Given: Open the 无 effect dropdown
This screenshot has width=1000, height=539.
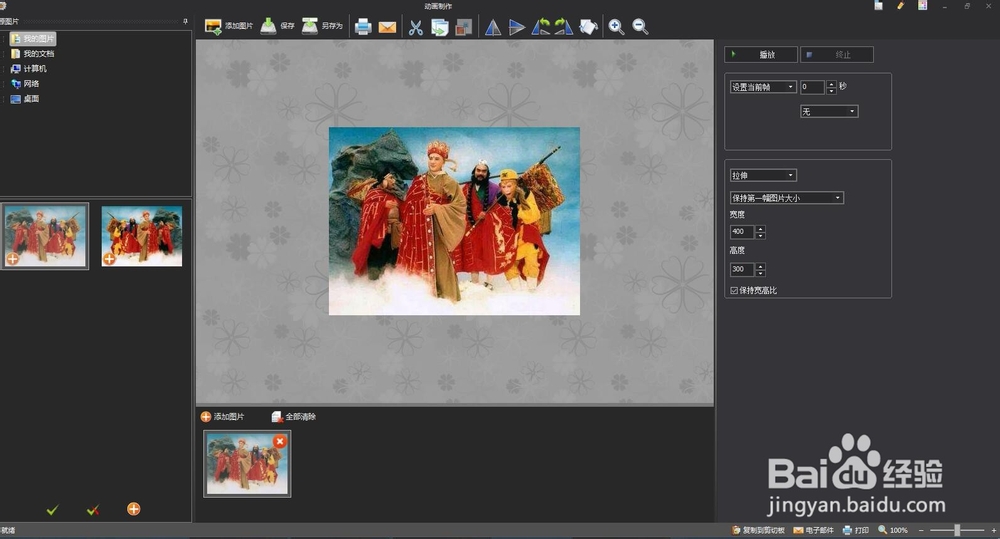Looking at the screenshot, I should coord(829,112).
